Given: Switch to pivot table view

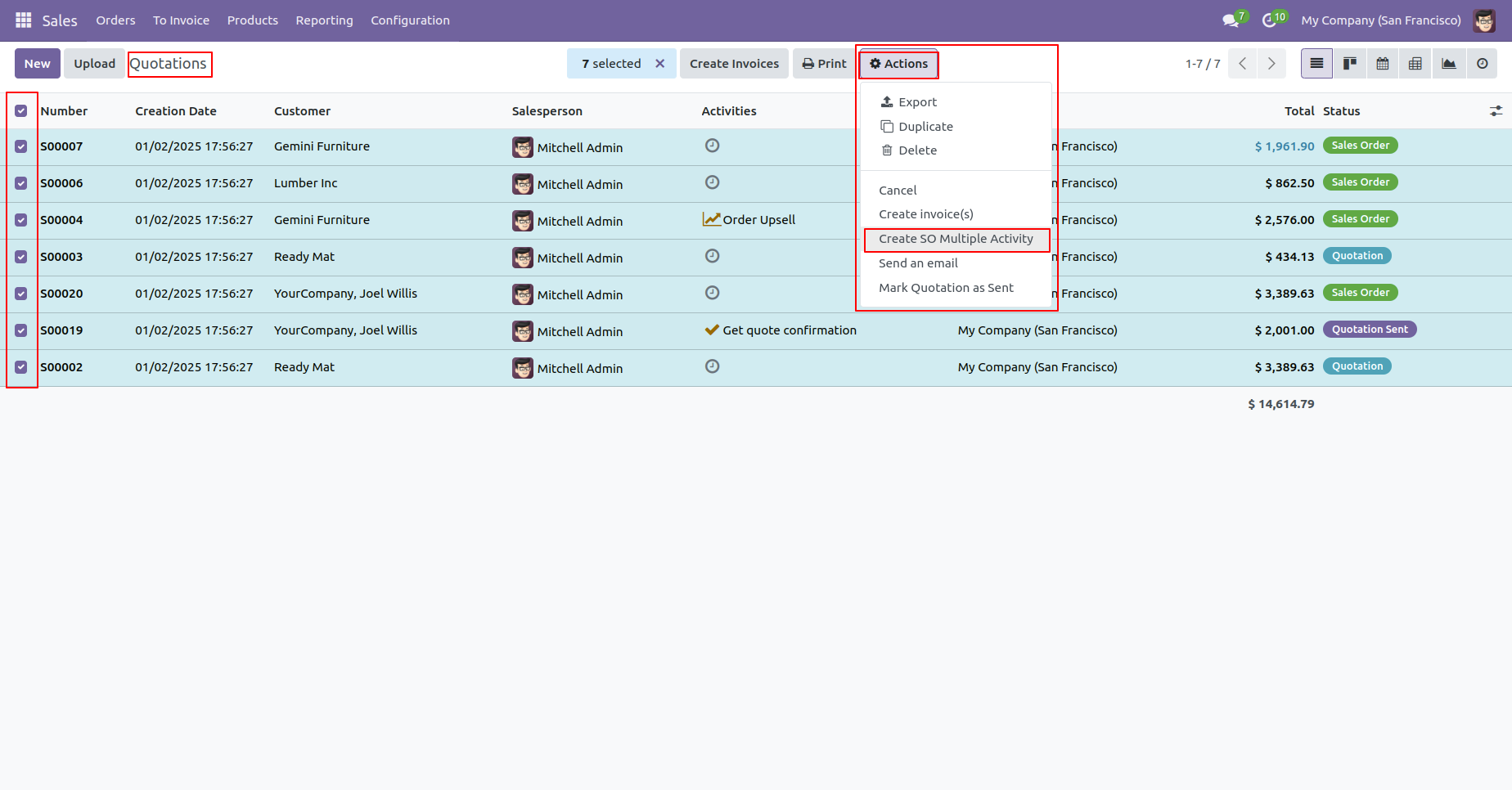Looking at the screenshot, I should point(1415,64).
